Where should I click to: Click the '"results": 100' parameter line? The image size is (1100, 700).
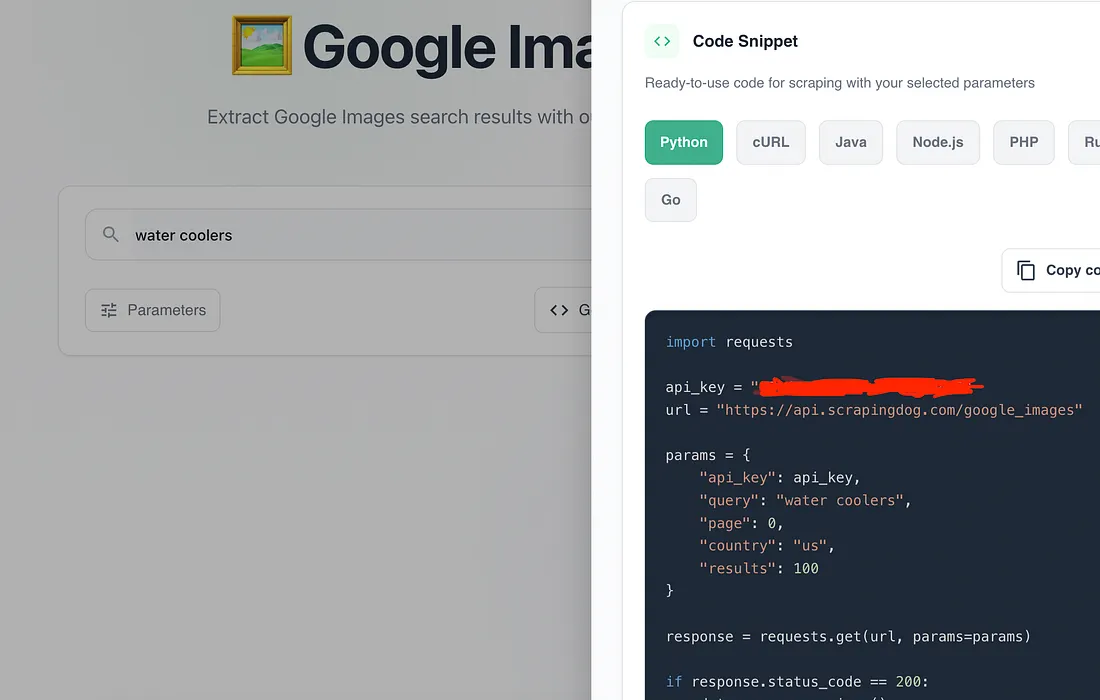[x=758, y=568]
